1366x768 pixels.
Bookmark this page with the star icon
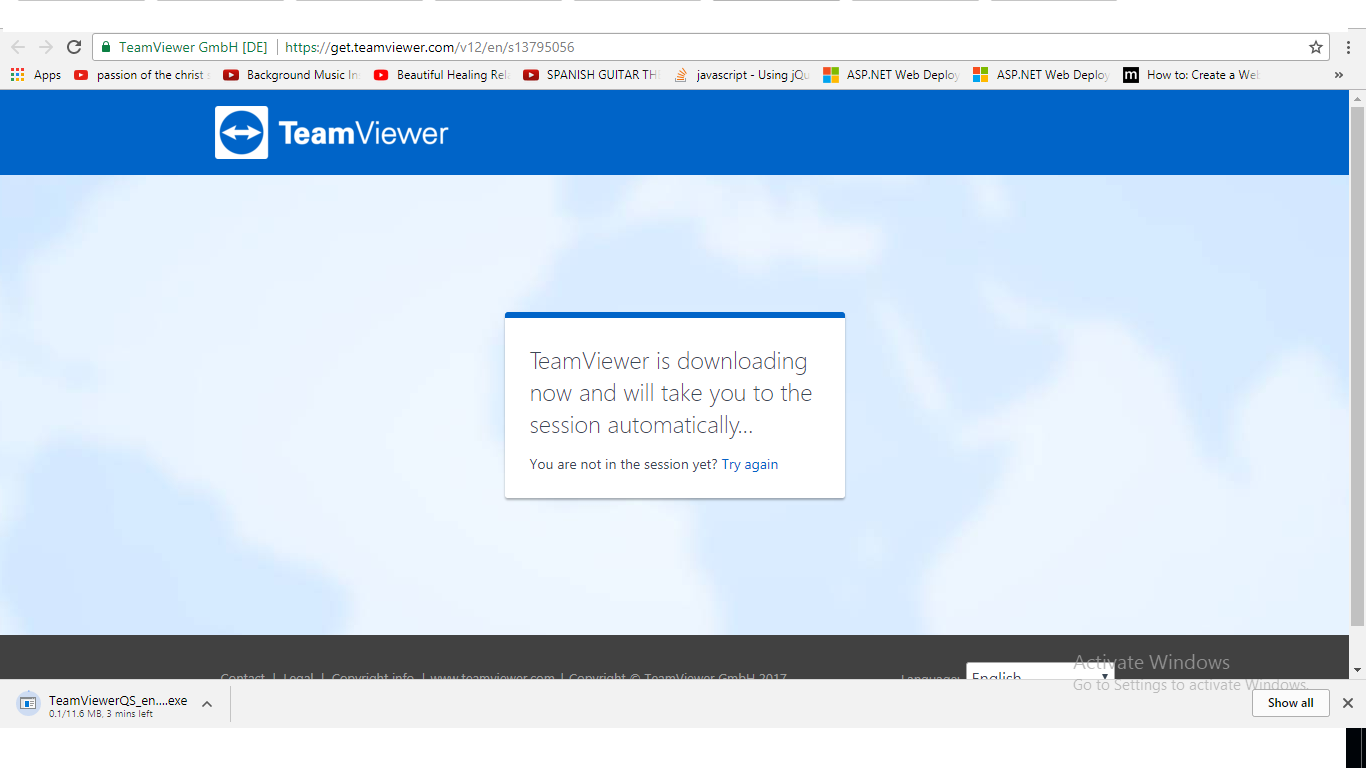coord(1316,47)
